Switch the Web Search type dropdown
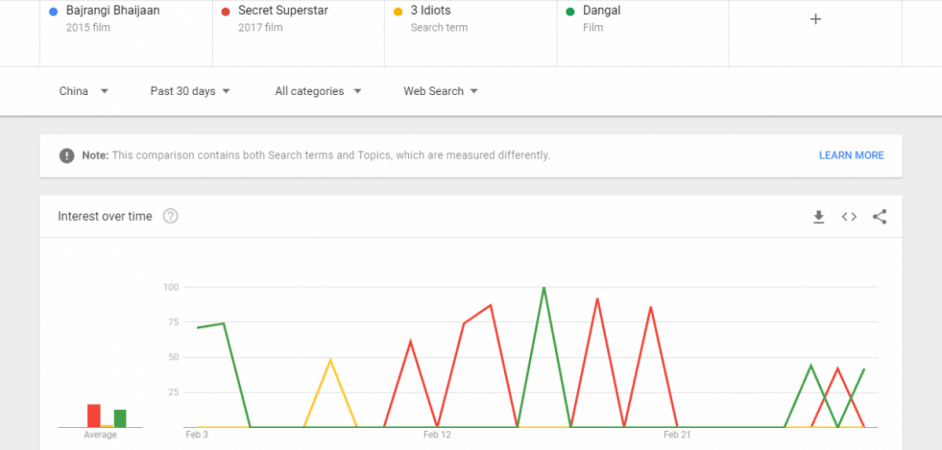Image resolution: width=942 pixels, height=450 pixels. click(x=440, y=91)
